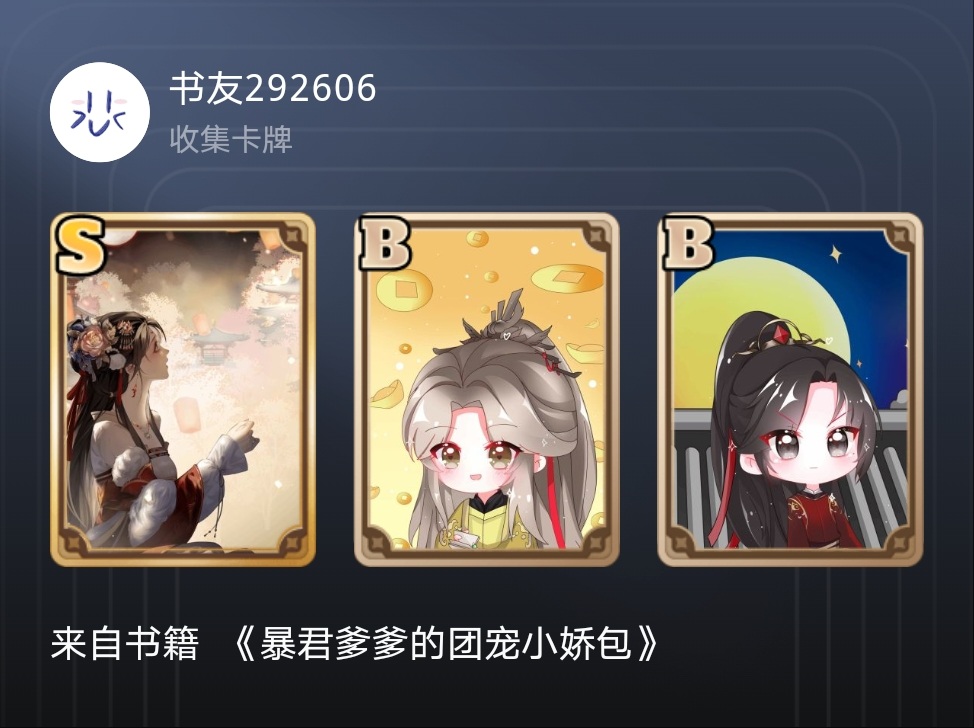Tap the 收集卡牌 subtitle text
This screenshot has height=728, width=974.
[x=230, y=139]
